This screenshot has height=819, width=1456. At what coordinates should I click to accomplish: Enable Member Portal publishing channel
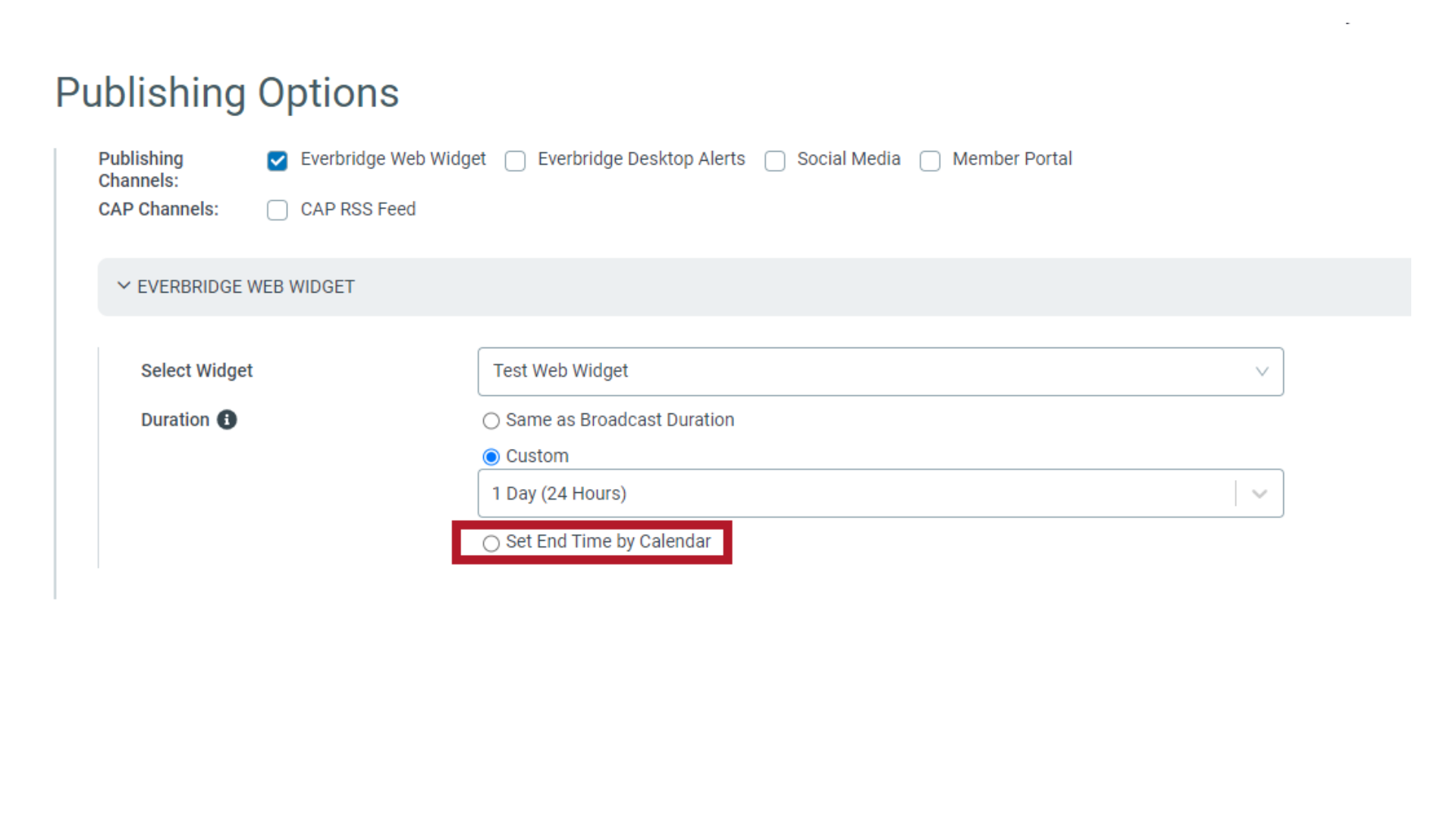tap(930, 160)
